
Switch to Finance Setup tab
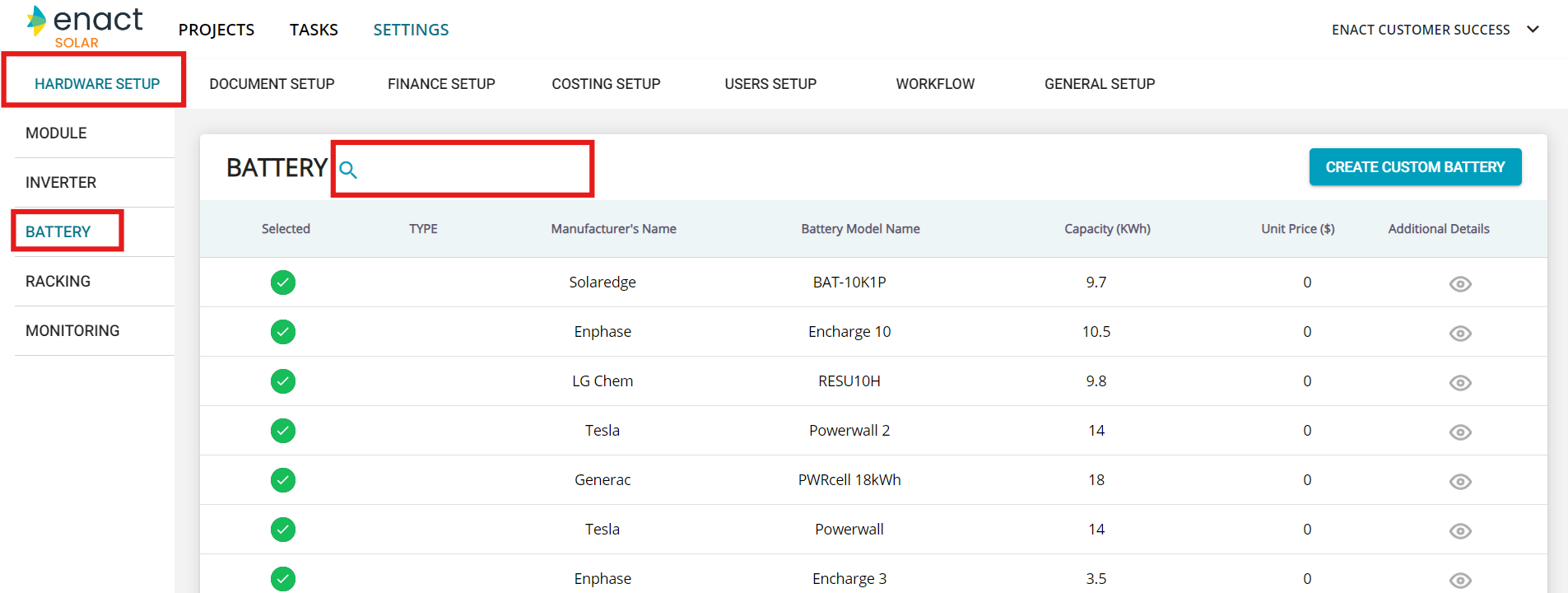click(441, 83)
